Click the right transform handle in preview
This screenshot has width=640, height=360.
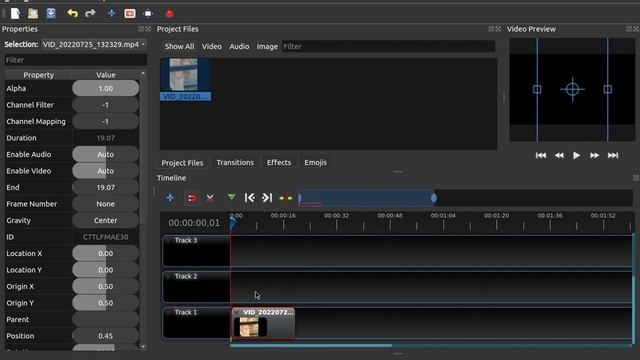pyautogui.click(x=608, y=89)
